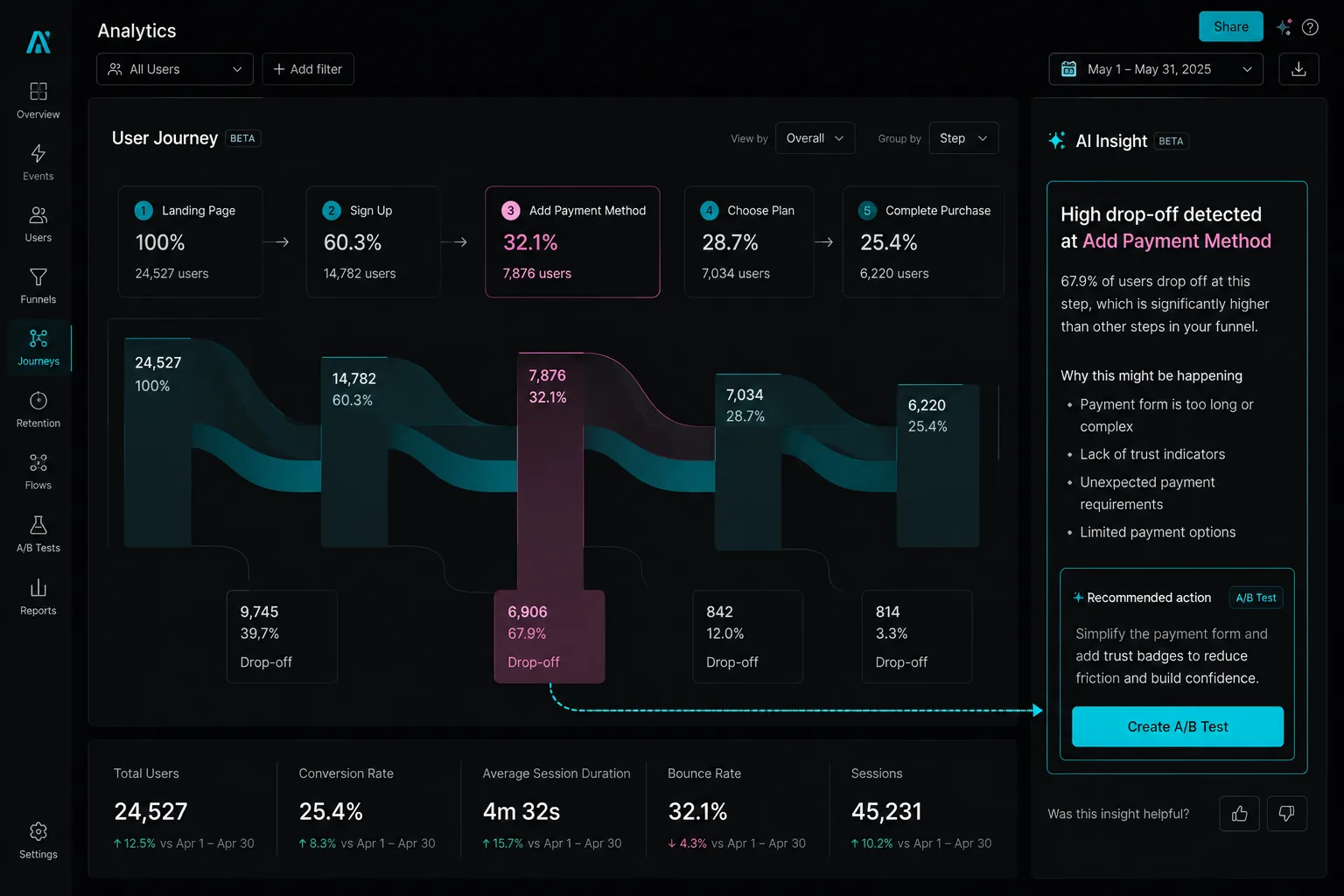Click the 842 drop-off box

tap(747, 637)
